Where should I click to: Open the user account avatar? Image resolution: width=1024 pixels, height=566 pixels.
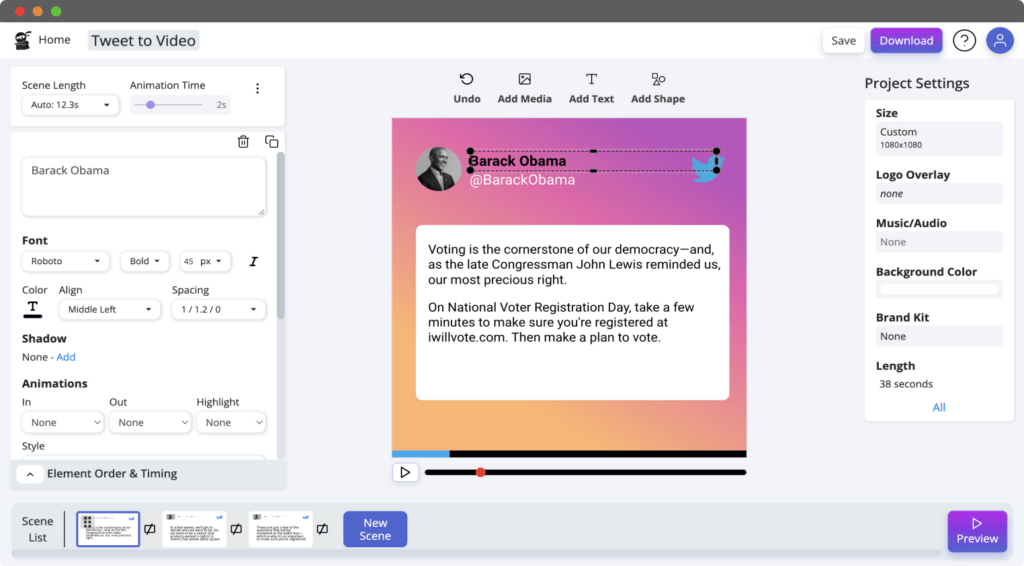pos(999,40)
